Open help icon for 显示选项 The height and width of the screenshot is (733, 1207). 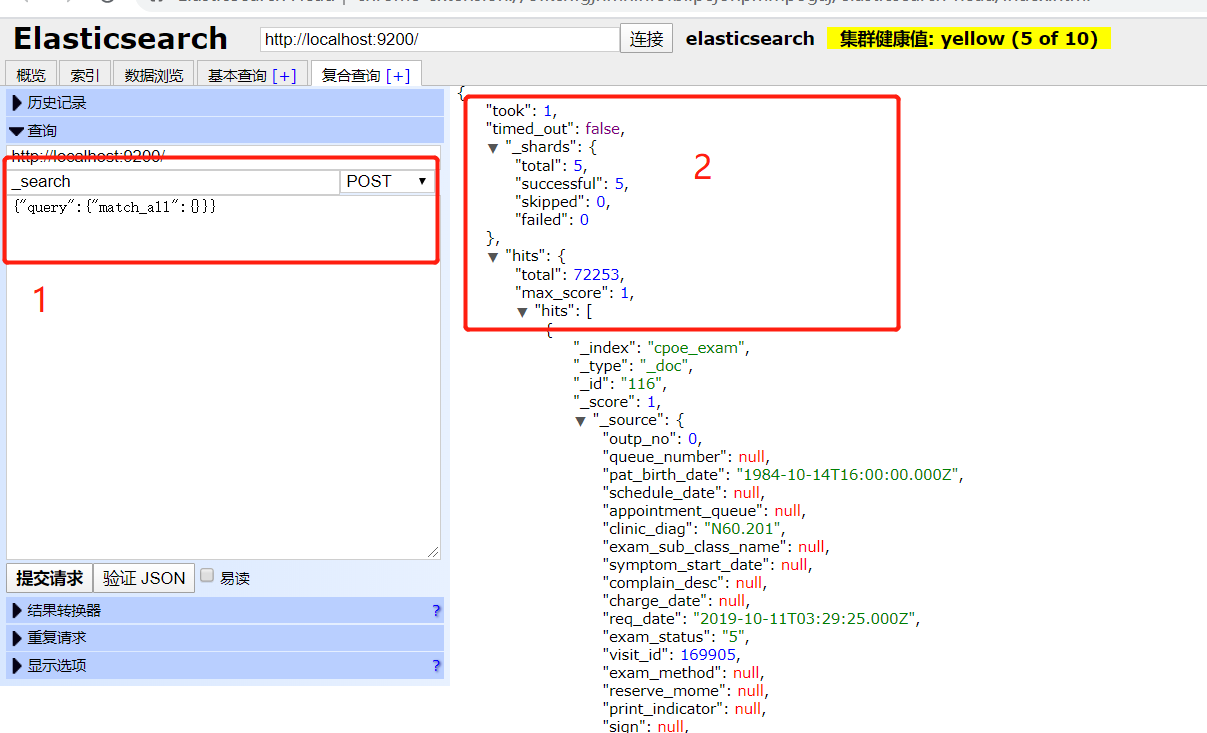click(436, 666)
